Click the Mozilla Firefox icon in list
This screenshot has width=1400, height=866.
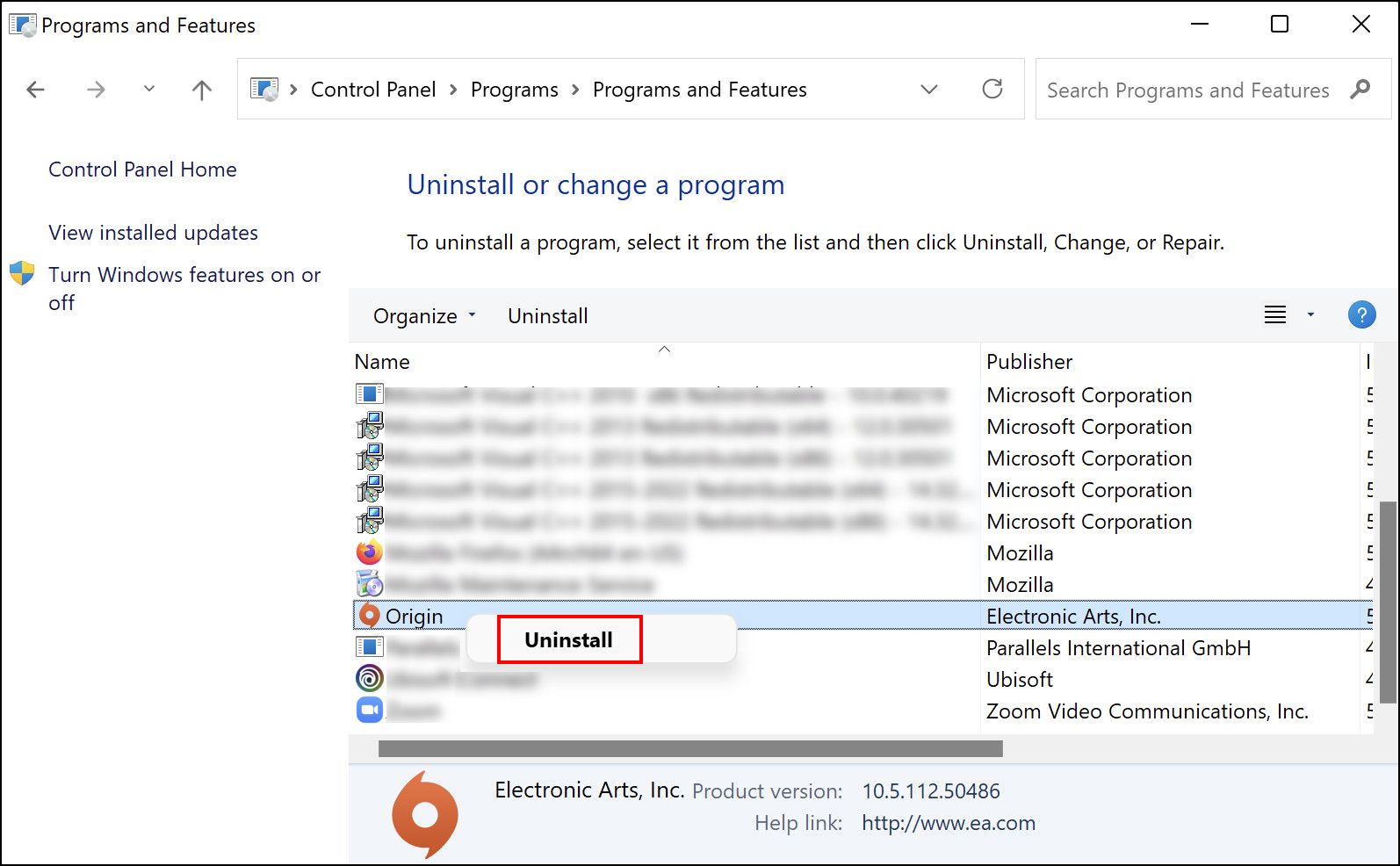point(370,552)
